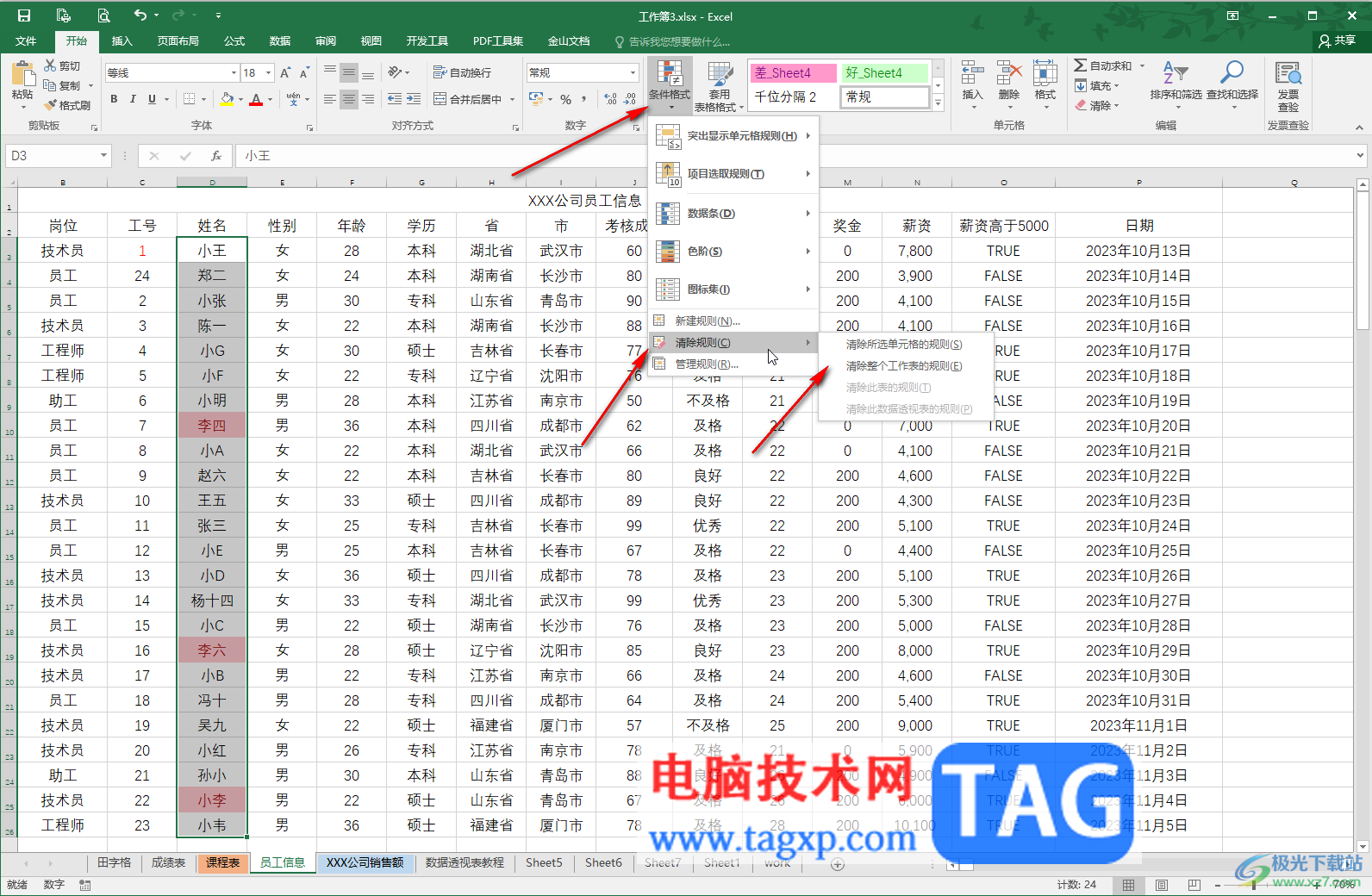
Task: Apply red font color swatch
Action: pos(256,99)
